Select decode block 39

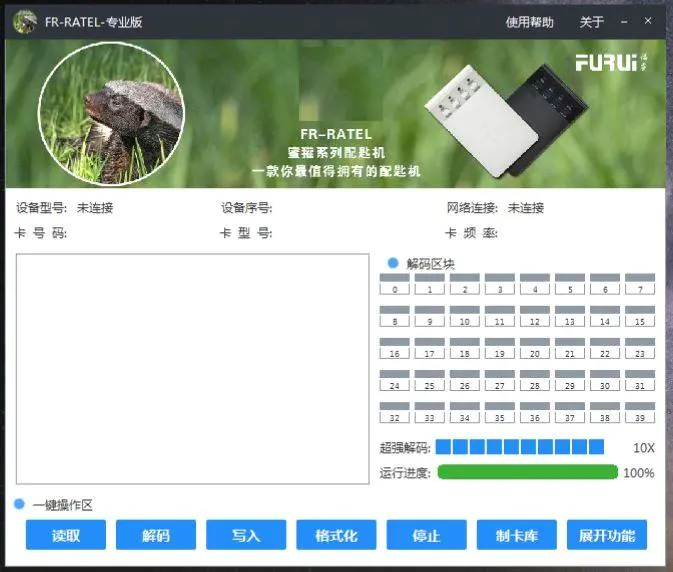pos(640,413)
